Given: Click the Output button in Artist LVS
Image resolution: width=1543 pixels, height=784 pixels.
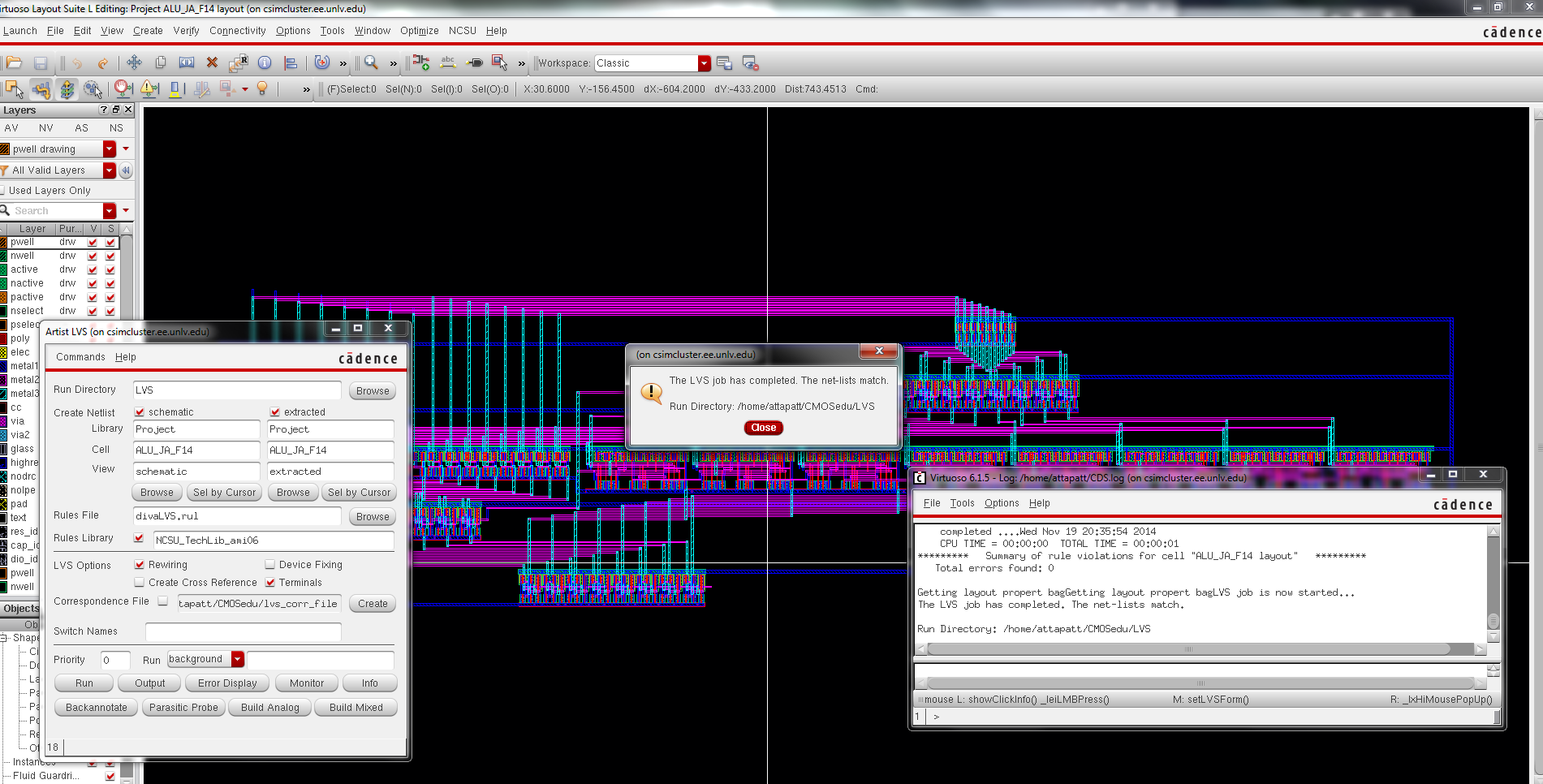Looking at the screenshot, I should (149, 683).
